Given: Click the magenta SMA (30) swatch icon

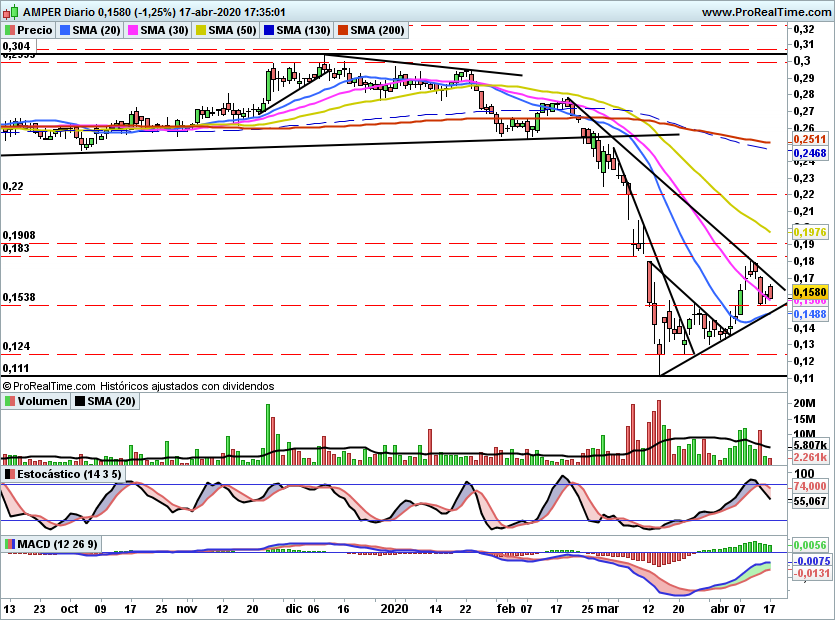Looking at the screenshot, I should coord(133,30).
